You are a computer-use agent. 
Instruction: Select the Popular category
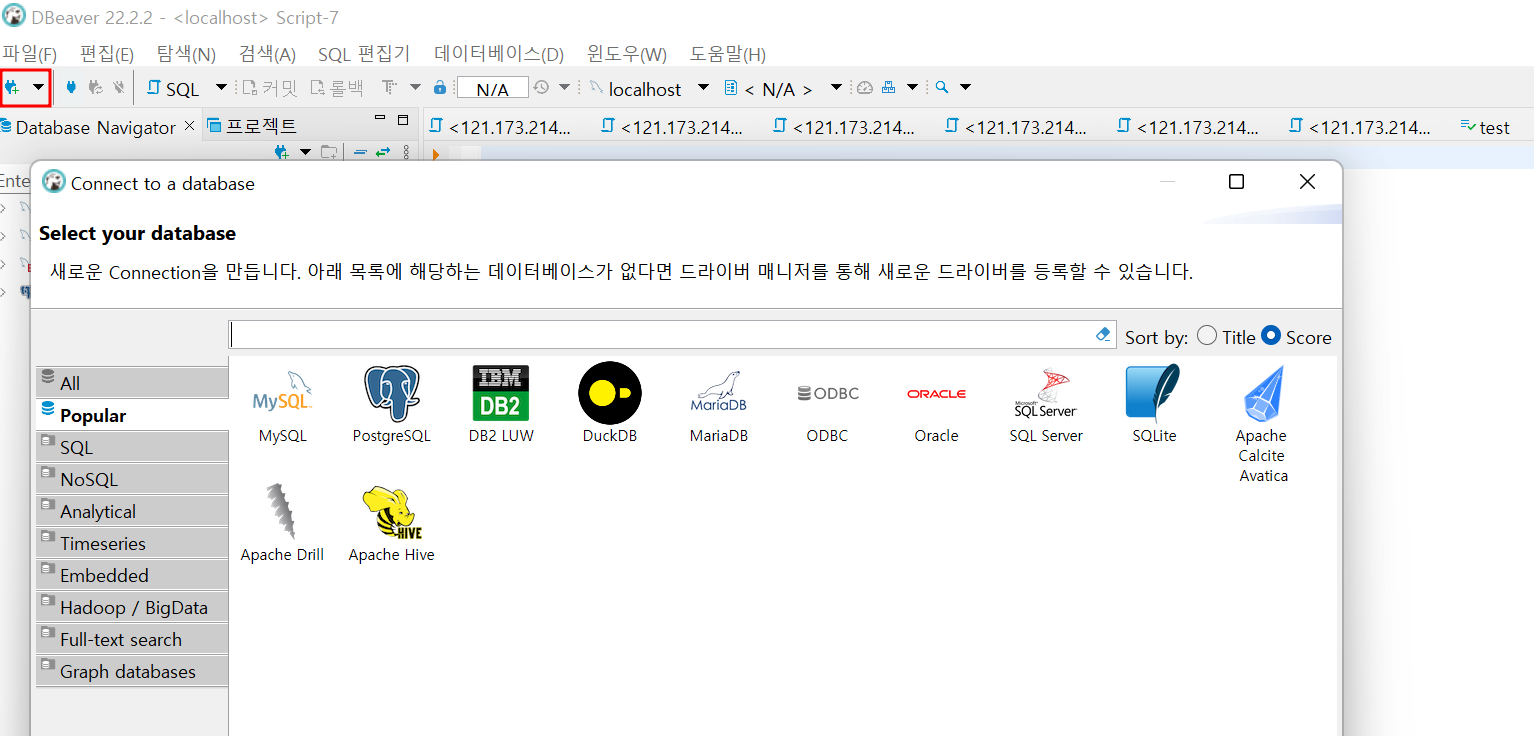(x=132, y=414)
